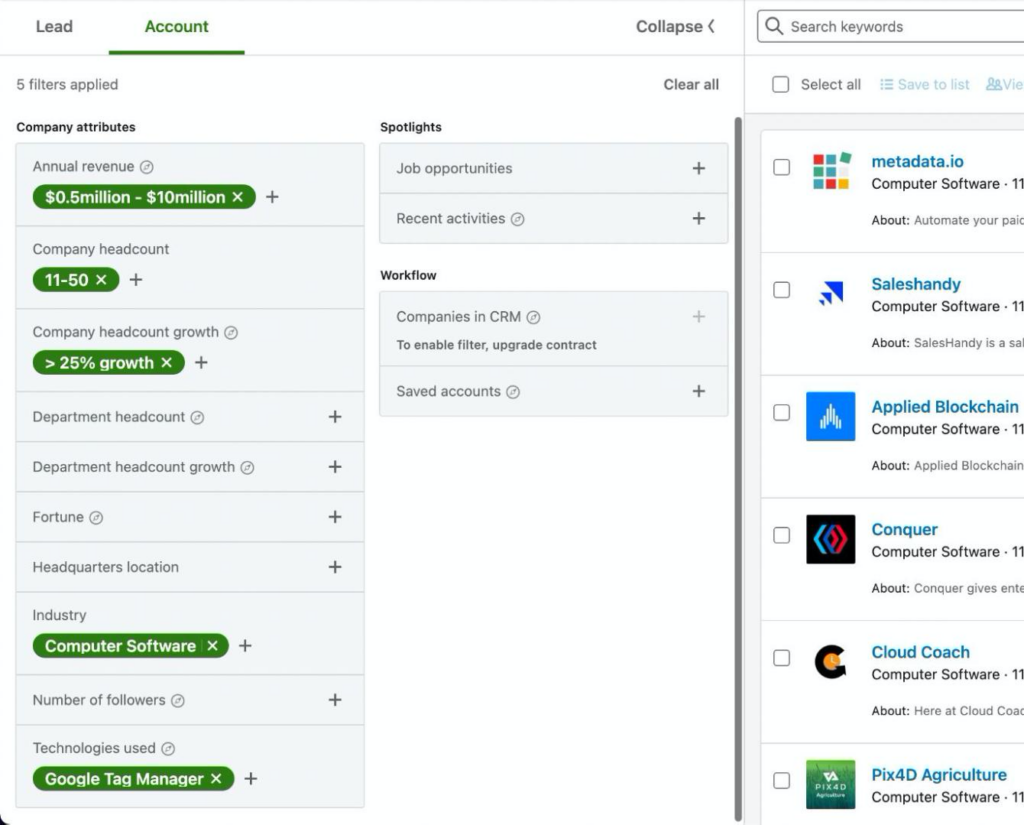Click Clear all to reset filters
Image resolution: width=1024 pixels, height=825 pixels.
(691, 85)
